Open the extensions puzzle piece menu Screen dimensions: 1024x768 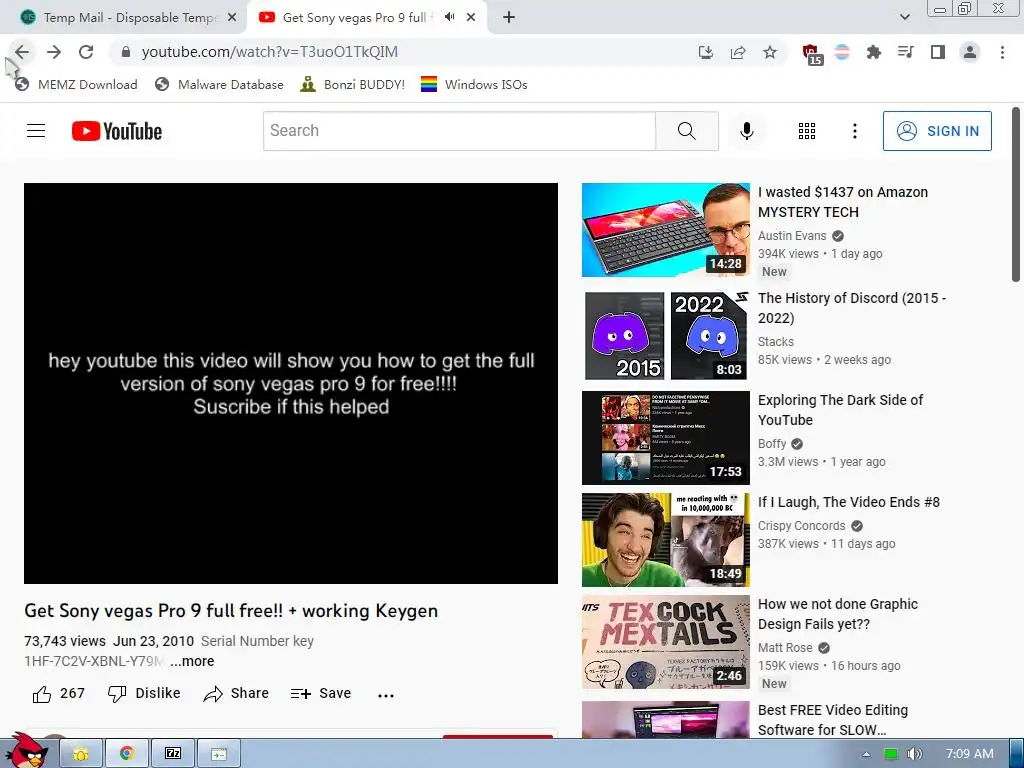pos(874,52)
